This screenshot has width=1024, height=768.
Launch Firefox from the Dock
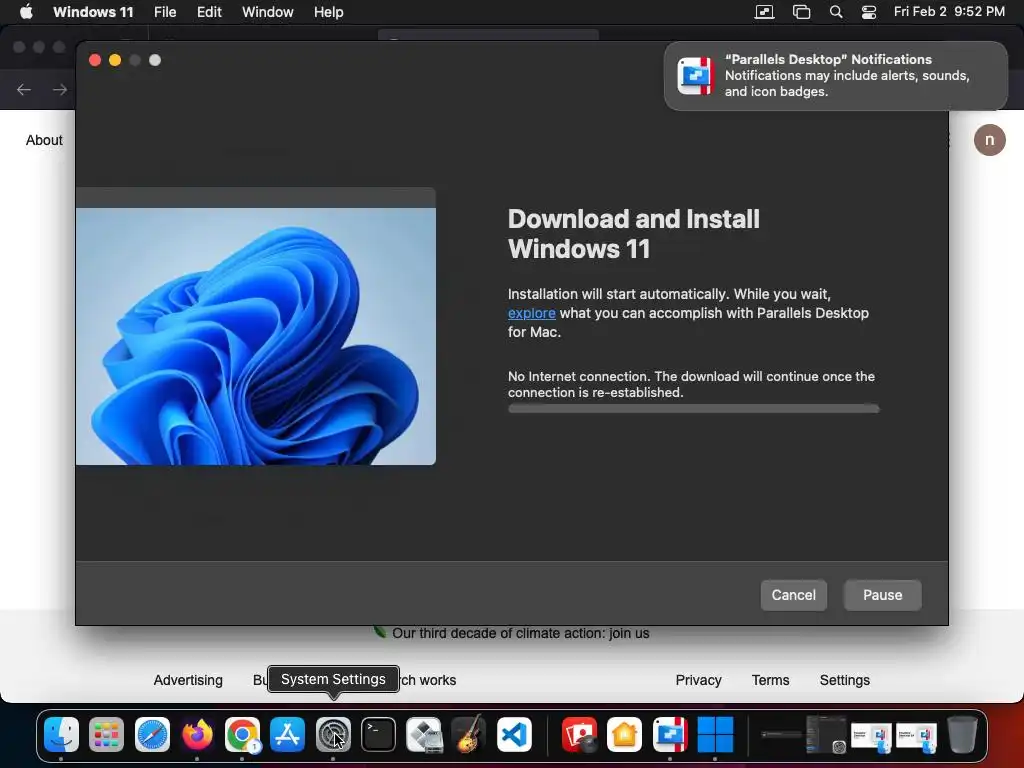click(x=197, y=734)
